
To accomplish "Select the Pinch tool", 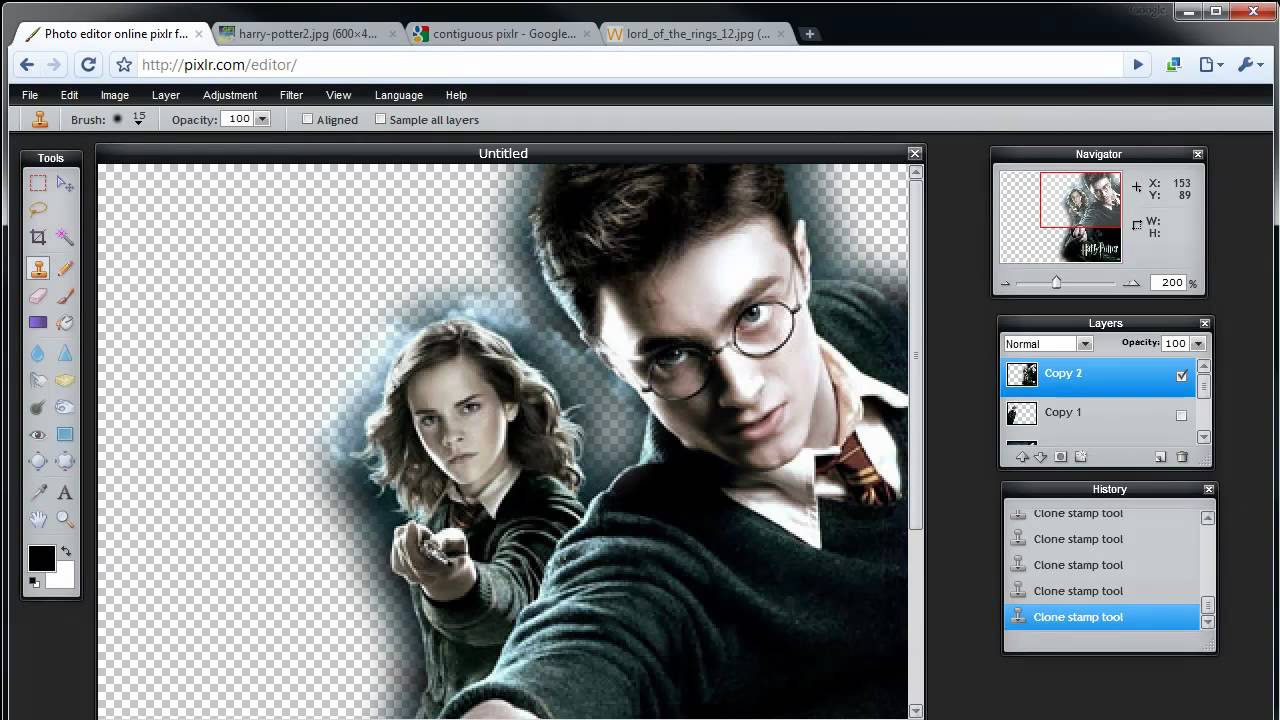I will 65,461.
